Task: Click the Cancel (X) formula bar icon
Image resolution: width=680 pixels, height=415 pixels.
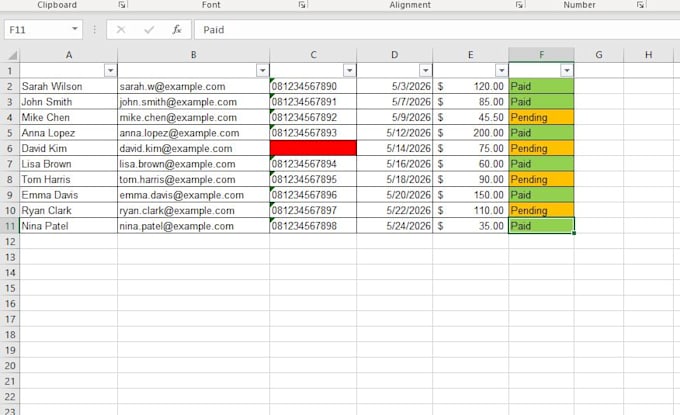Action: (x=121, y=29)
